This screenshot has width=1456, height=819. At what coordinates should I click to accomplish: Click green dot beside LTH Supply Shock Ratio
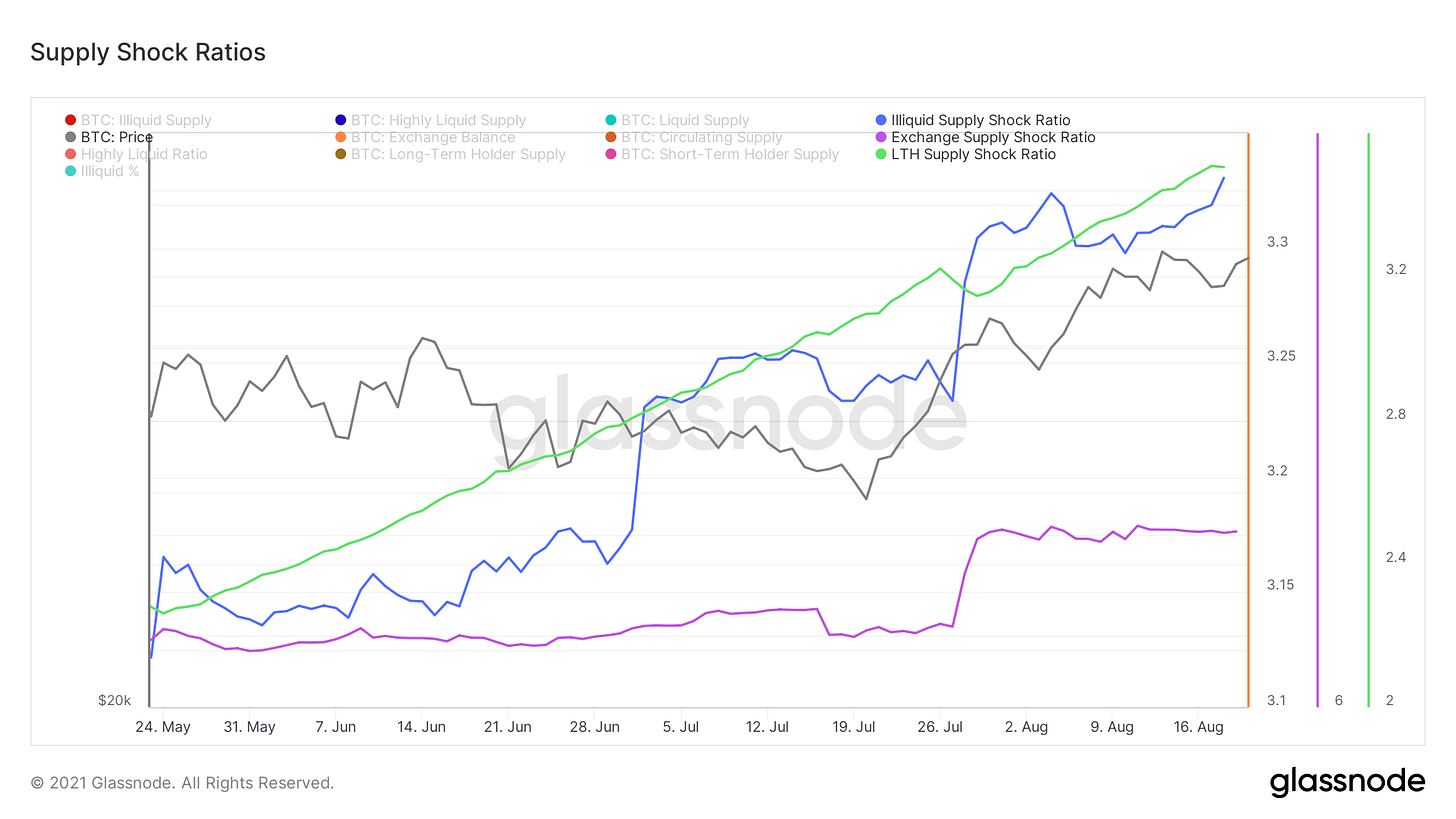881,154
